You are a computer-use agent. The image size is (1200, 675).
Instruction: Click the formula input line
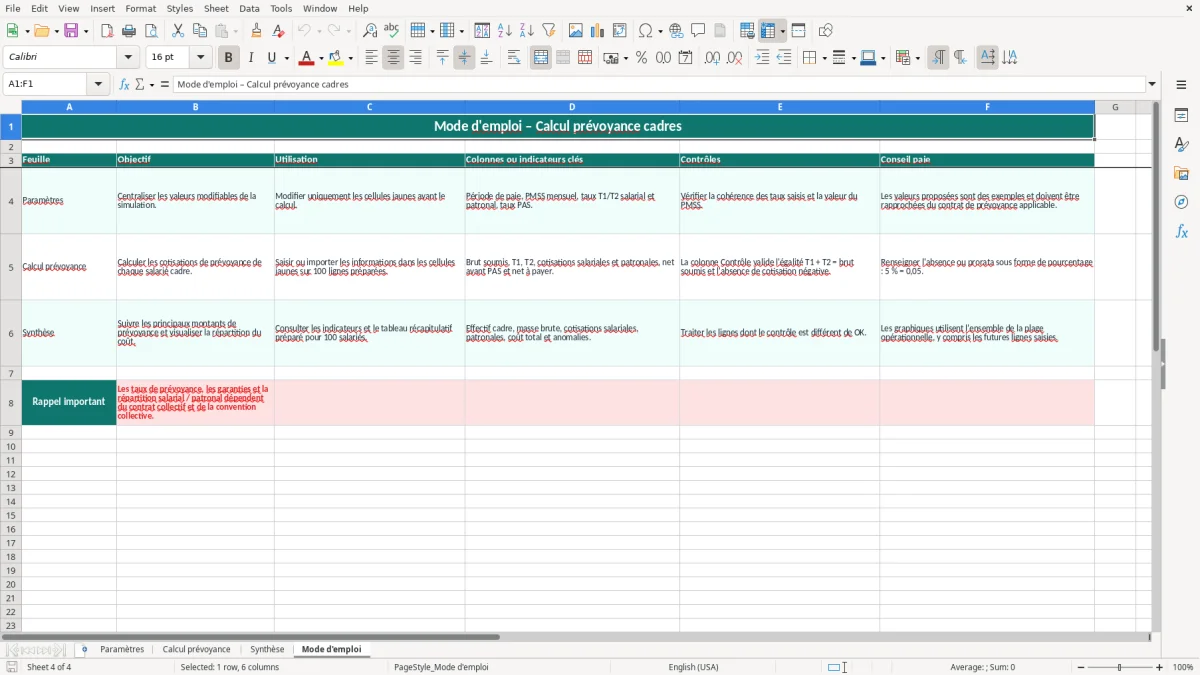(659, 84)
